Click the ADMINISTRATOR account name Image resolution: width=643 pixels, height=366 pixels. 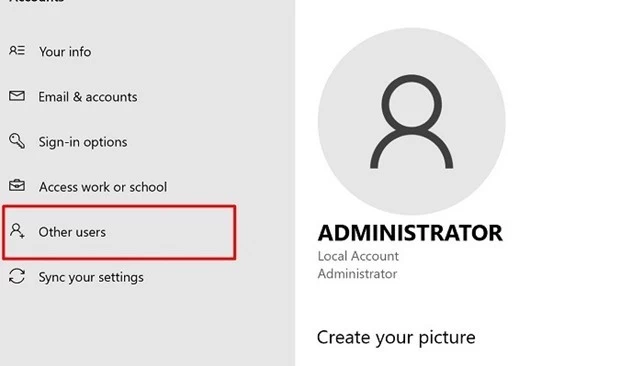[x=410, y=233]
